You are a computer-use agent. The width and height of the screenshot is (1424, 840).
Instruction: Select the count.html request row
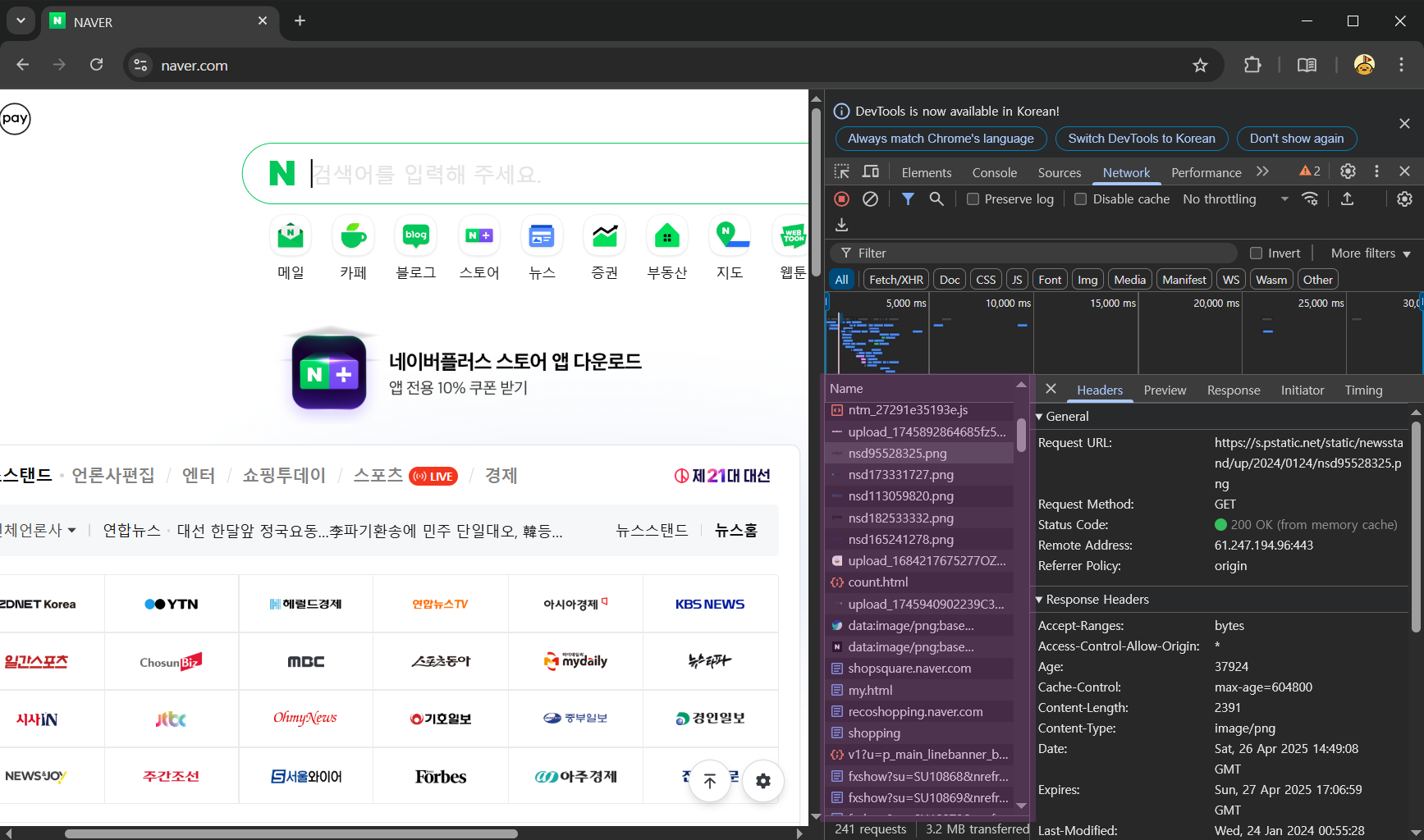(x=919, y=582)
